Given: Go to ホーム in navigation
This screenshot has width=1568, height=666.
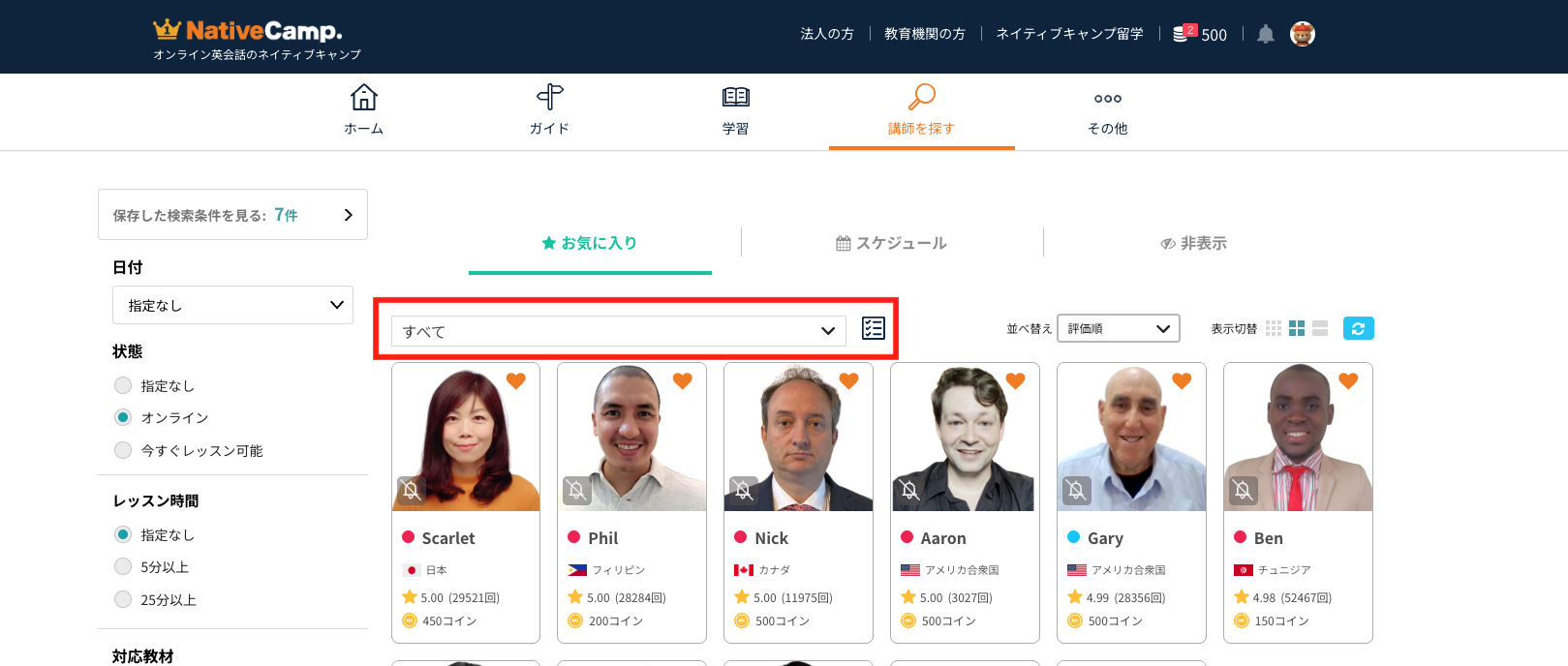Looking at the screenshot, I should (x=363, y=110).
